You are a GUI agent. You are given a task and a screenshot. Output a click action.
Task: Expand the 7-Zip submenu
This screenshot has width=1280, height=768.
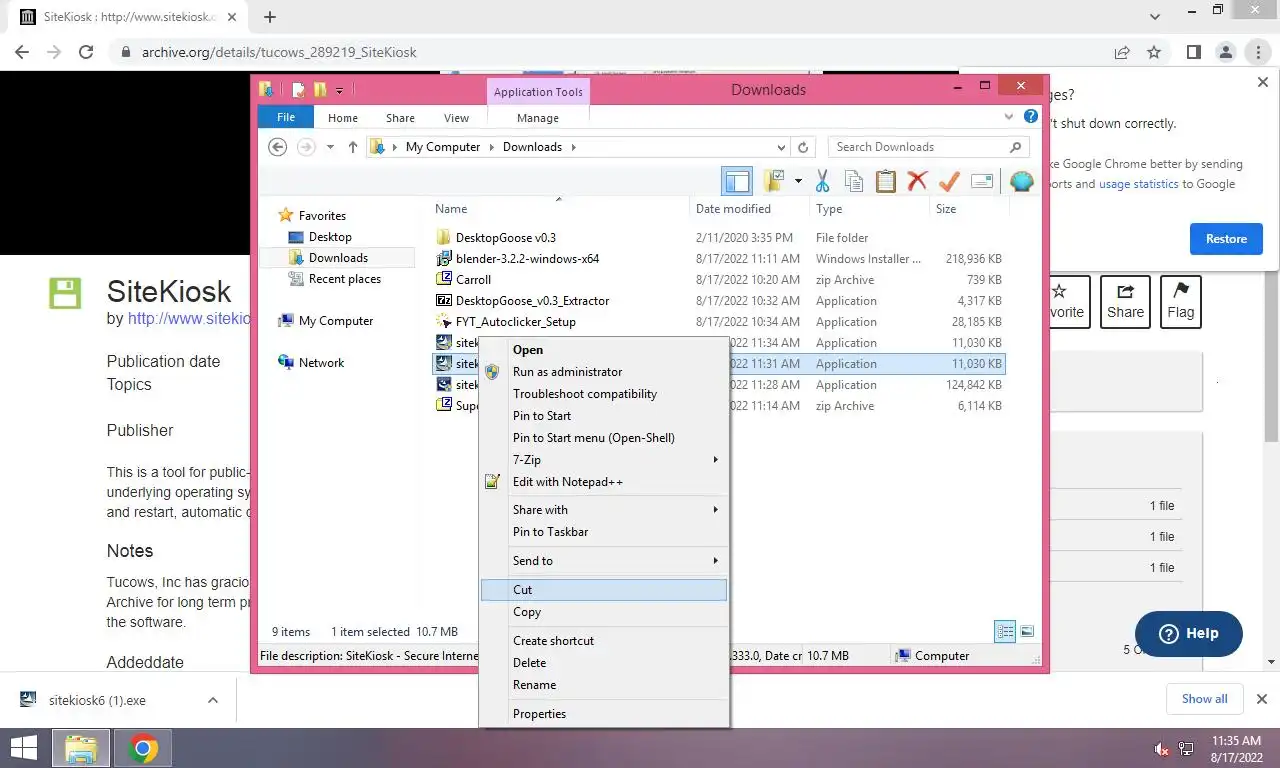604,460
